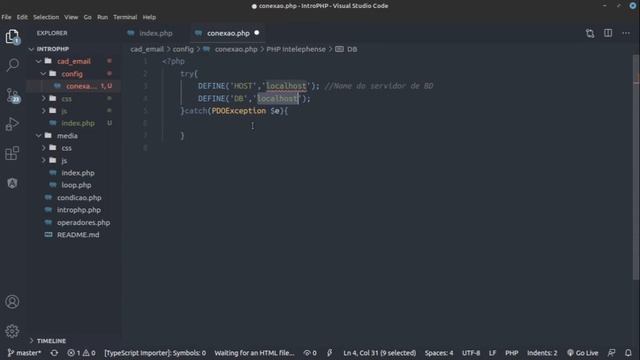Click the Open Changes compare icon
The image size is (640, 360).
(590, 33)
